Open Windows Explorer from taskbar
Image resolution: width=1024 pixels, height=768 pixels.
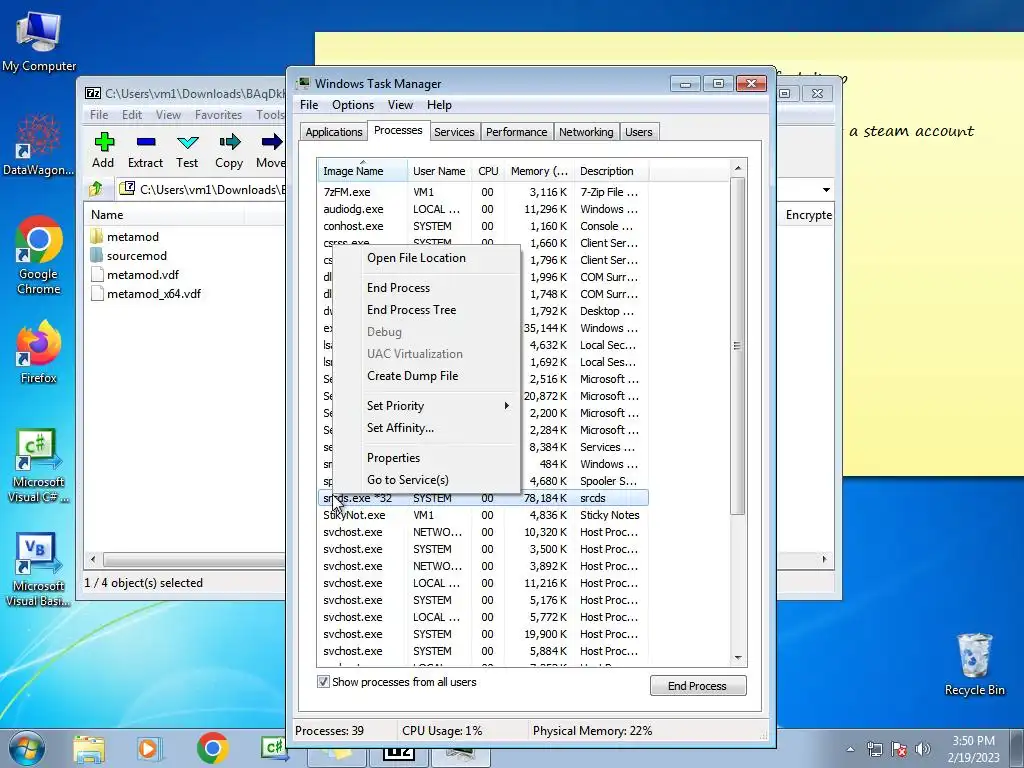(89, 749)
